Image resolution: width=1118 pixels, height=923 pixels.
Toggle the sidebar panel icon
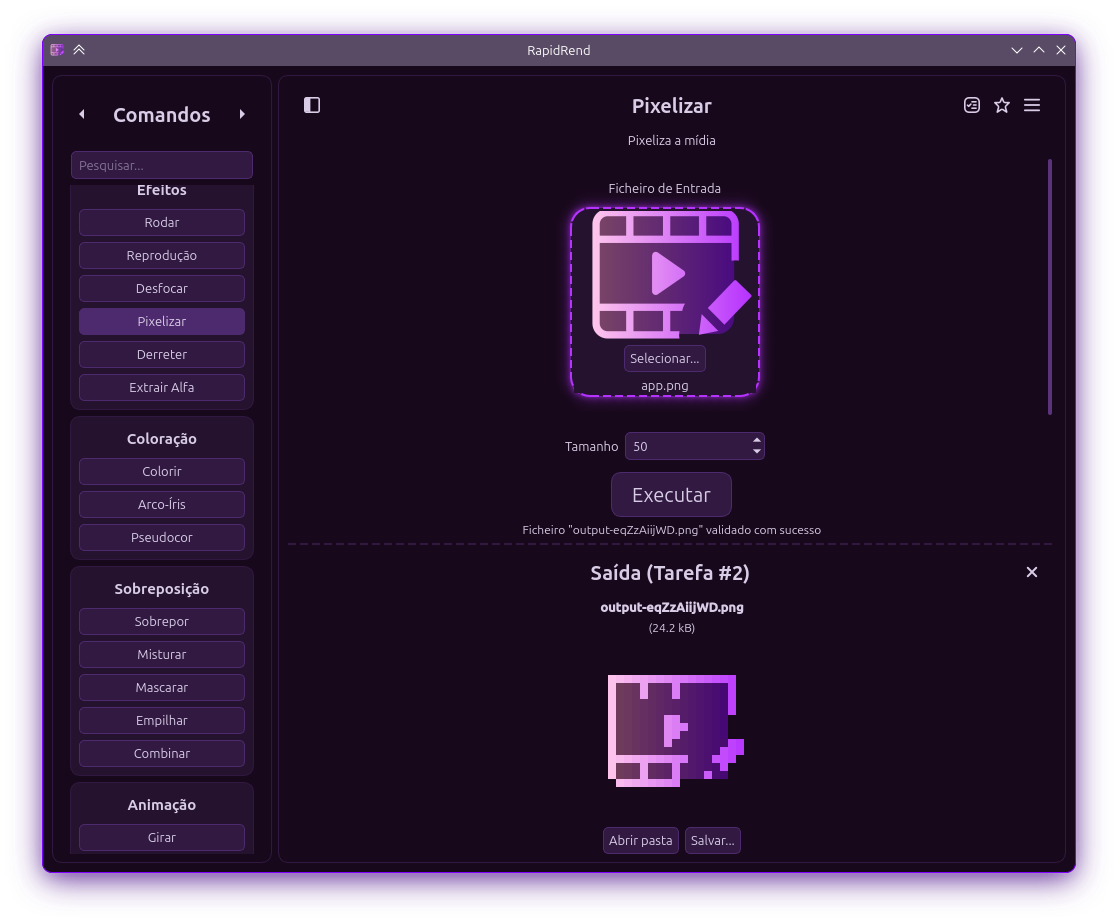(312, 105)
